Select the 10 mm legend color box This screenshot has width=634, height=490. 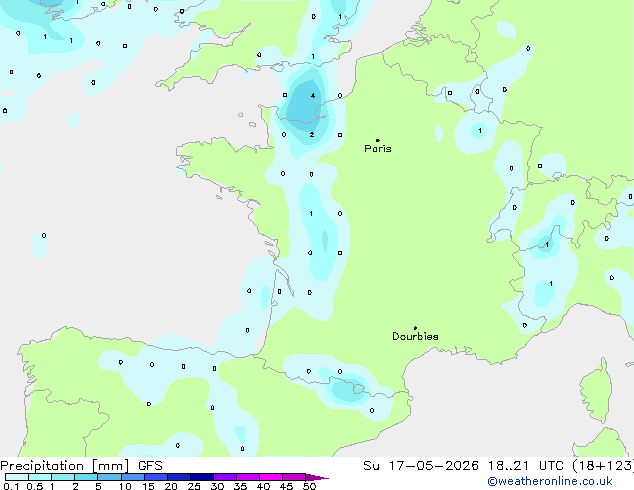coord(132,477)
